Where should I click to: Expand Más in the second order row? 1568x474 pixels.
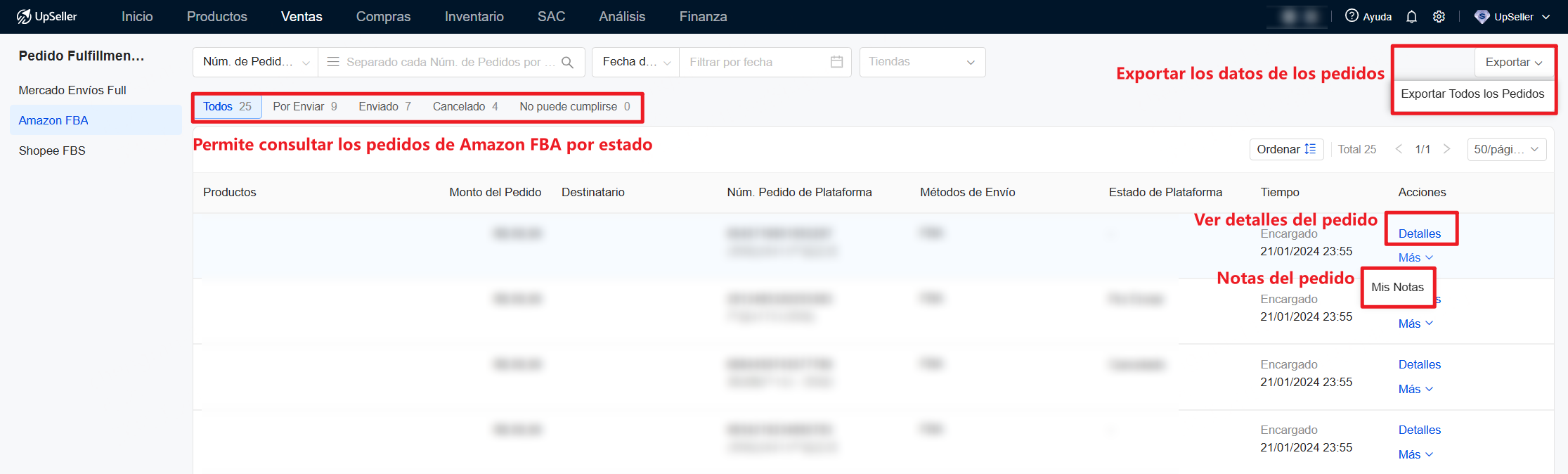(1415, 324)
